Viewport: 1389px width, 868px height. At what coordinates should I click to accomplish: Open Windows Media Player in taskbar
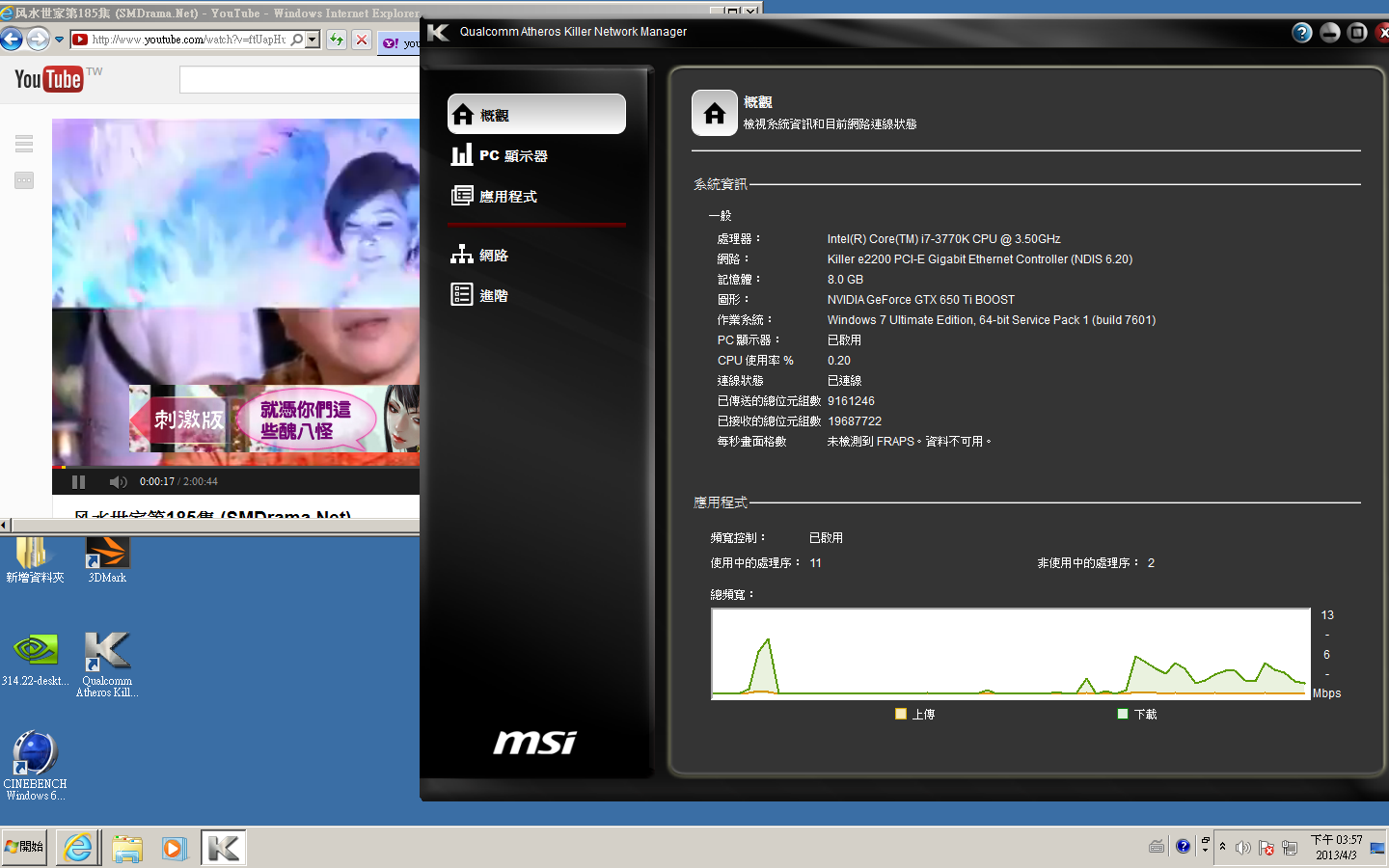(x=175, y=848)
